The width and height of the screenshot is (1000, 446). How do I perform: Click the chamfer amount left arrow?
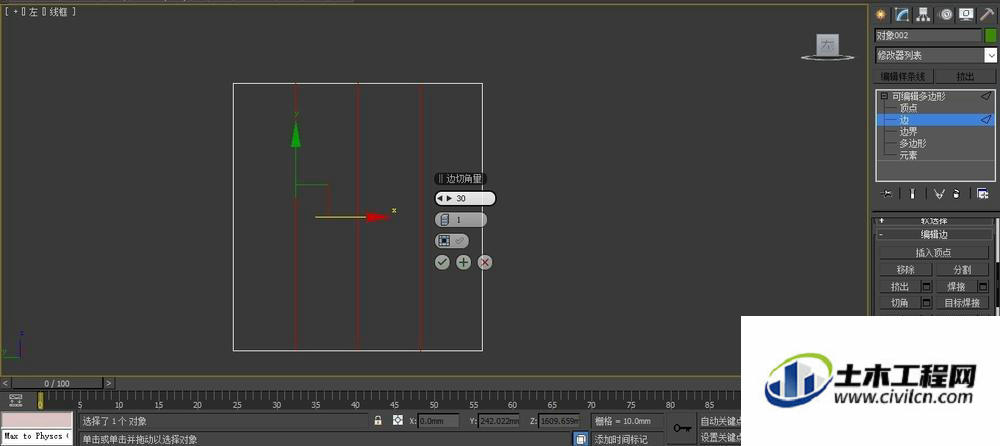pyautogui.click(x=441, y=198)
